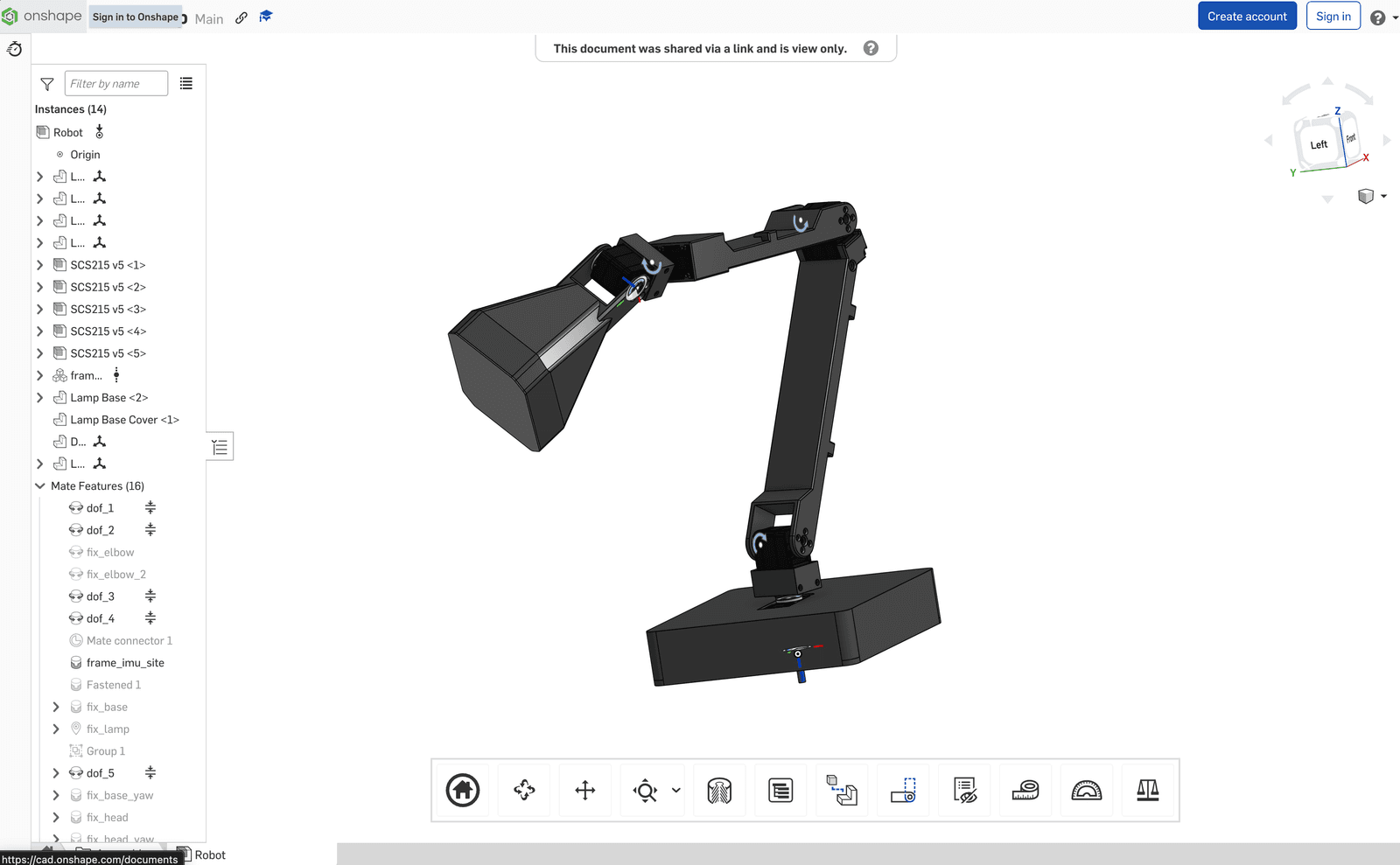
Task: Open the stopwatch performance icon on left rail
Action: (x=15, y=49)
